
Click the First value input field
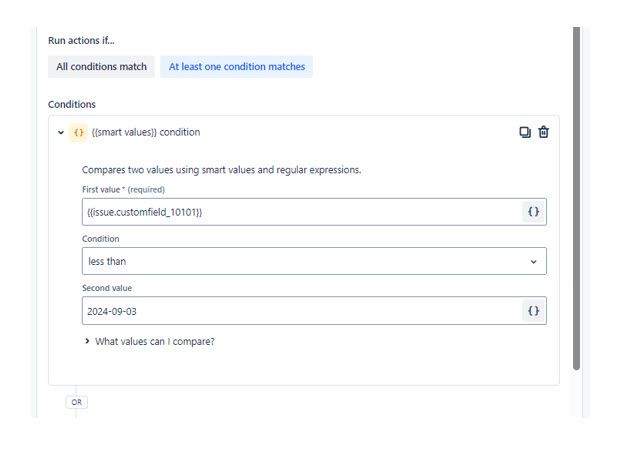tap(302, 212)
